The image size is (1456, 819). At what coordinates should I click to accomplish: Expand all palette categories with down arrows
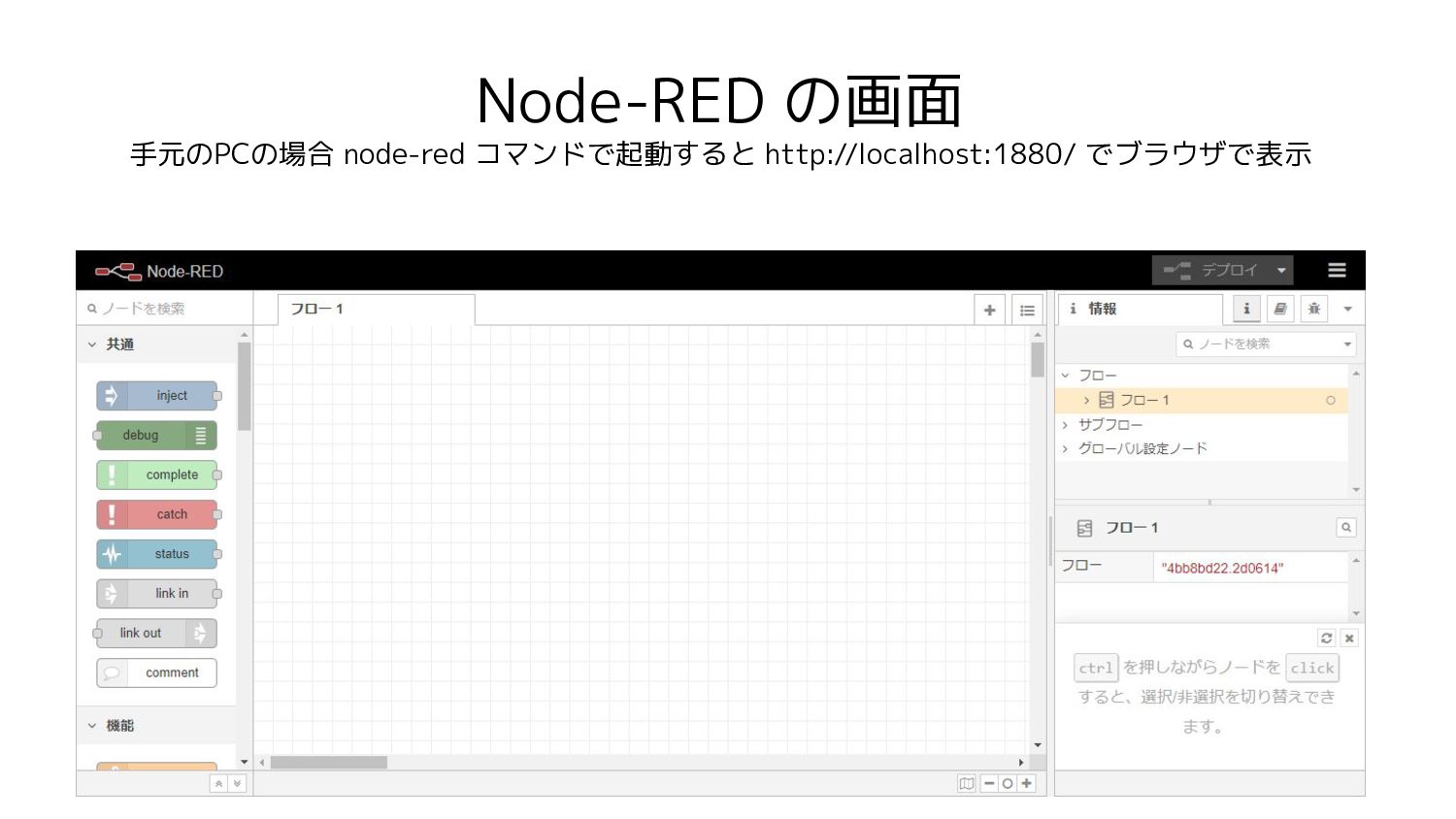click(x=237, y=784)
